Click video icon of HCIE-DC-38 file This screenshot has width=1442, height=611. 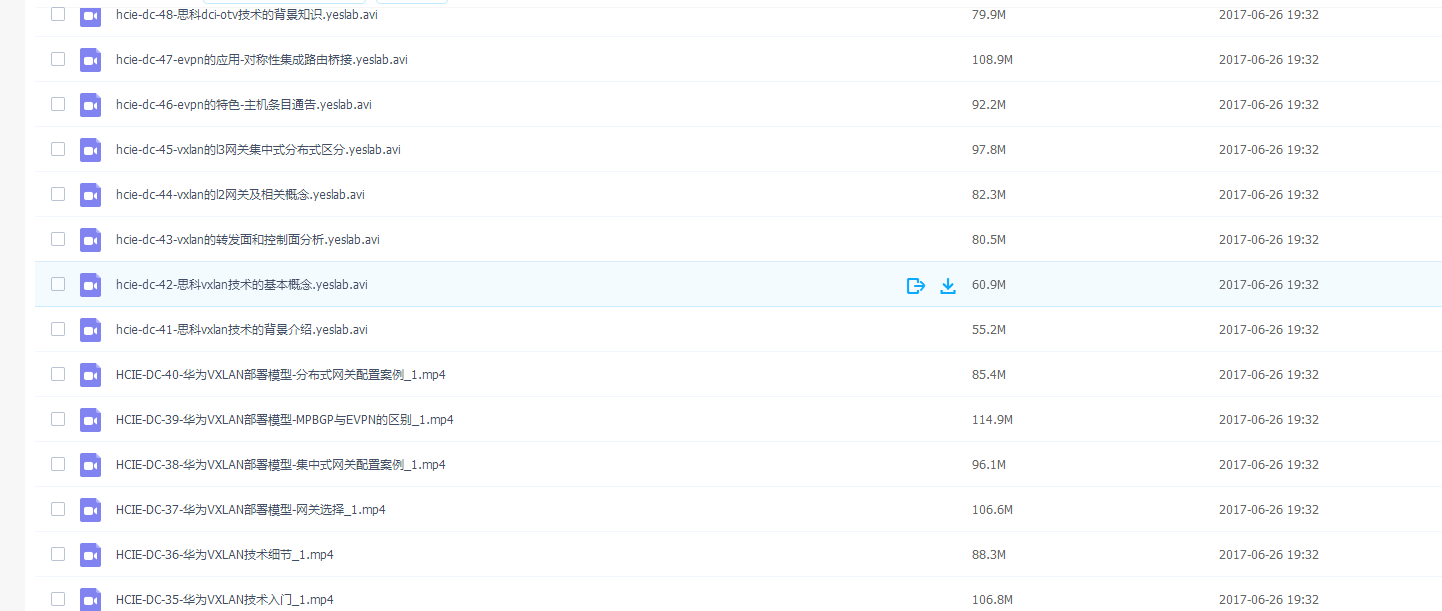coord(91,465)
